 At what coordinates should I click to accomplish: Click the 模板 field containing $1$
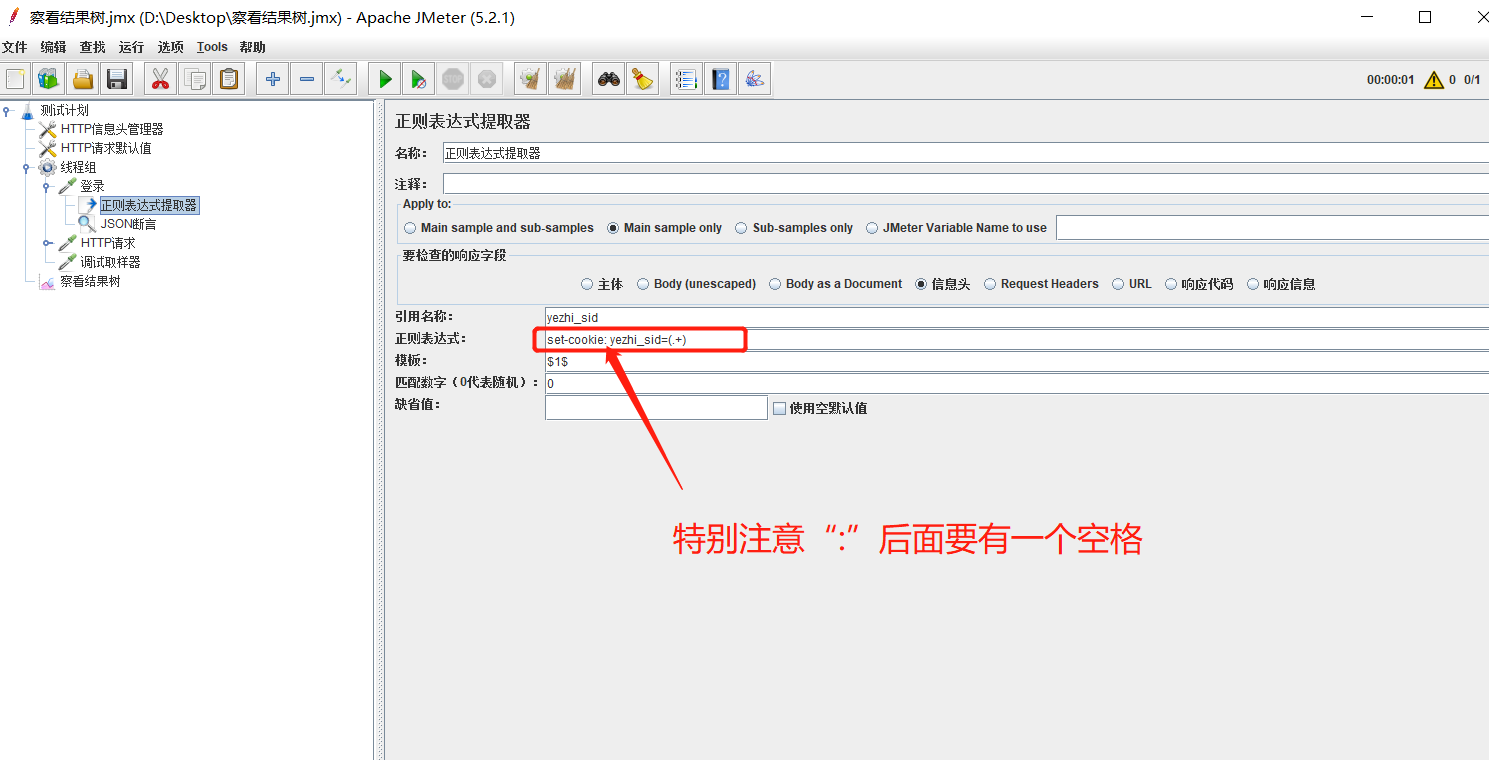tap(1016, 361)
